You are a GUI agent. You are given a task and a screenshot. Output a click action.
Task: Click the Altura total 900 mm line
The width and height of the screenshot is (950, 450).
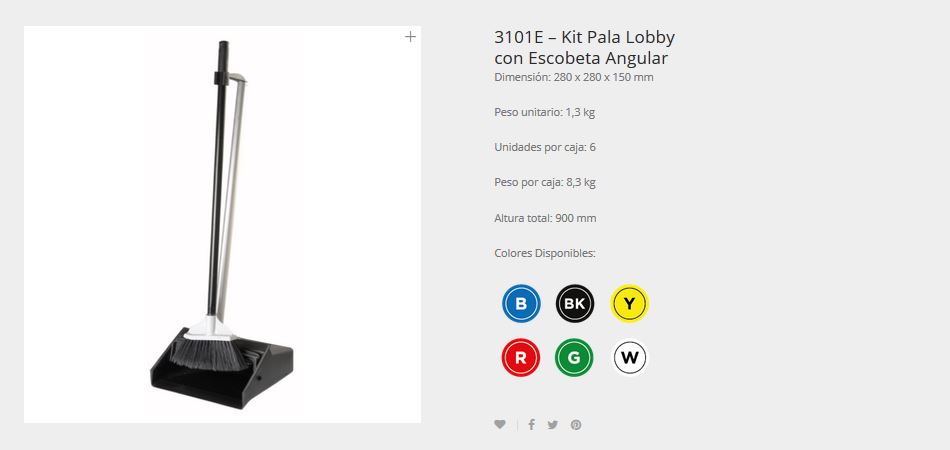pos(545,218)
